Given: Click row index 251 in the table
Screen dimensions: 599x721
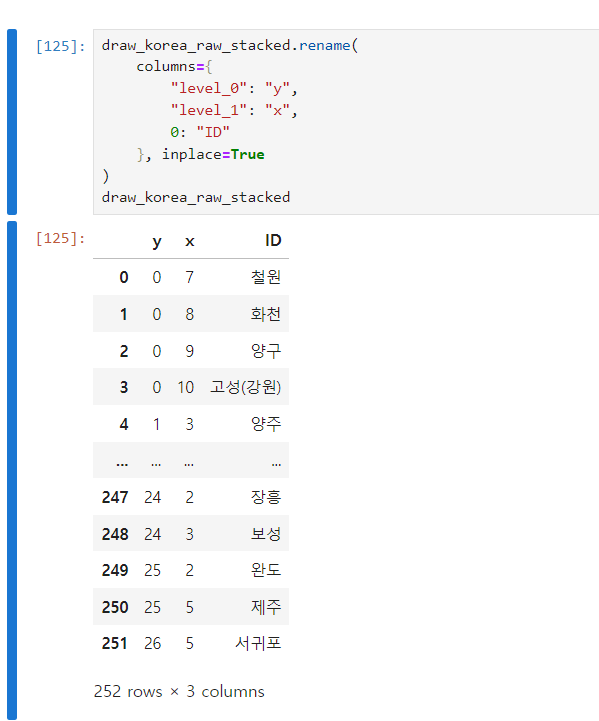Looking at the screenshot, I should 115,643.
